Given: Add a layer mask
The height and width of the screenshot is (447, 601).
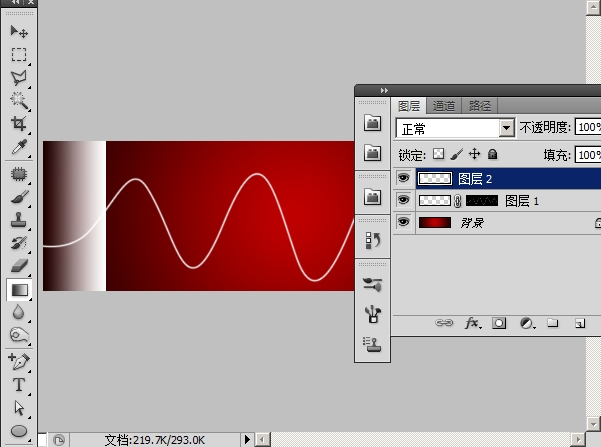Looking at the screenshot, I should click(499, 323).
